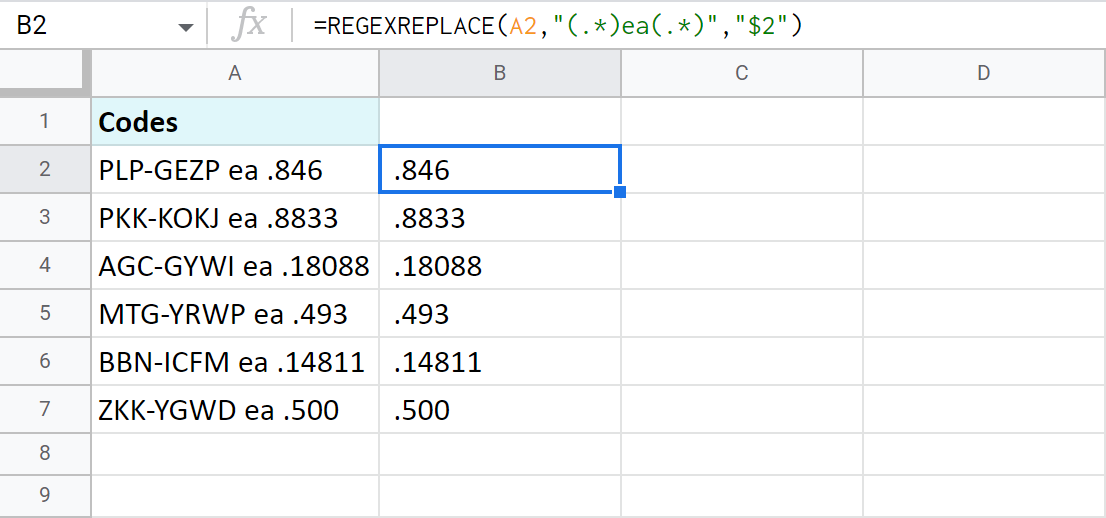Click the select-all corner box
This screenshot has width=1106, height=518.
coord(45,73)
